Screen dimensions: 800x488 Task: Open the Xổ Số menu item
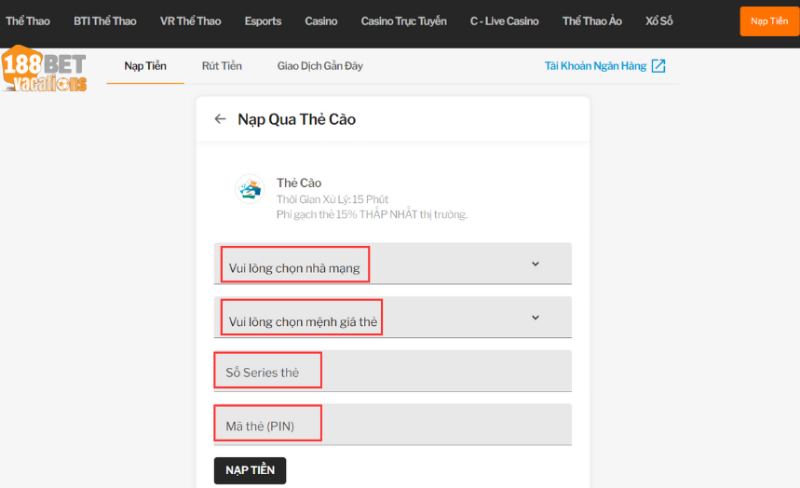point(659,21)
